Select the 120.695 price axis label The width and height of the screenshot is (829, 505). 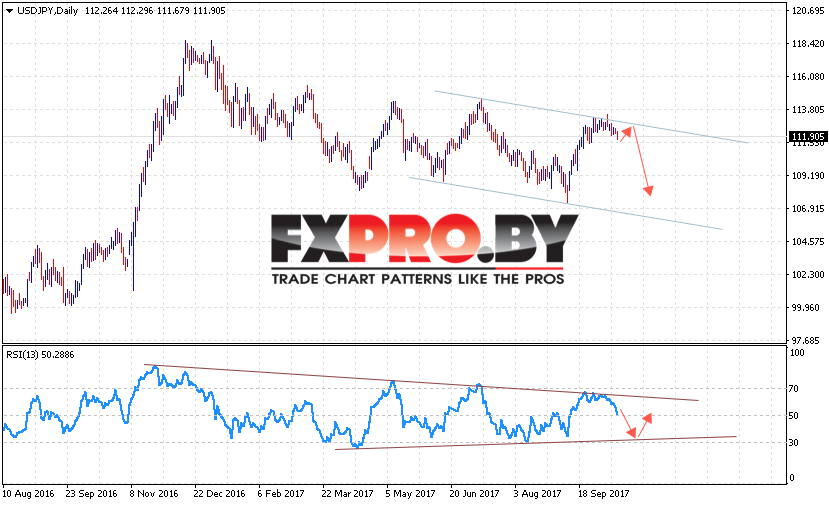coord(808,11)
